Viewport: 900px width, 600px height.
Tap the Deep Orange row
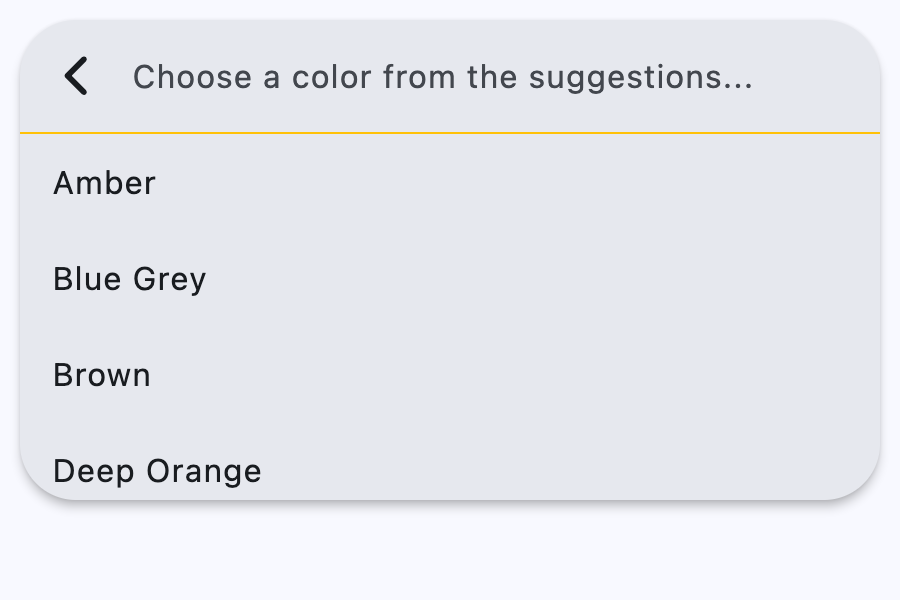click(157, 470)
